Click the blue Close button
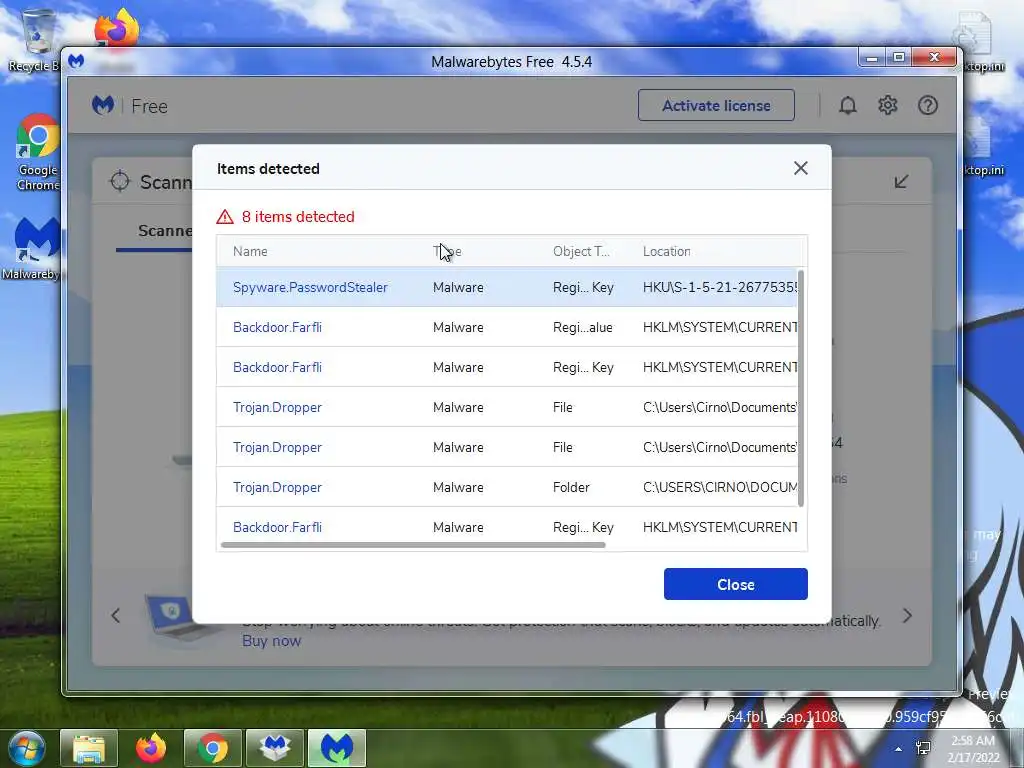This screenshot has width=1024, height=768. [x=735, y=584]
